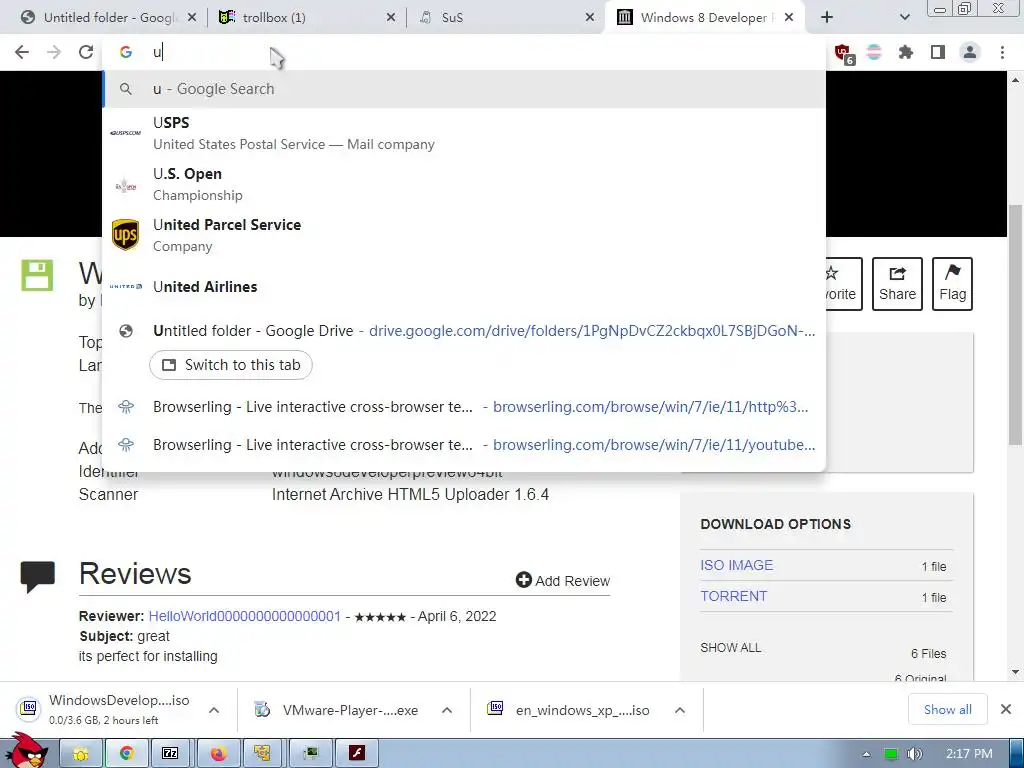Screen dimensions: 1024x768
Task: Click the scrollbar down arrow
Action: click(1015, 671)
